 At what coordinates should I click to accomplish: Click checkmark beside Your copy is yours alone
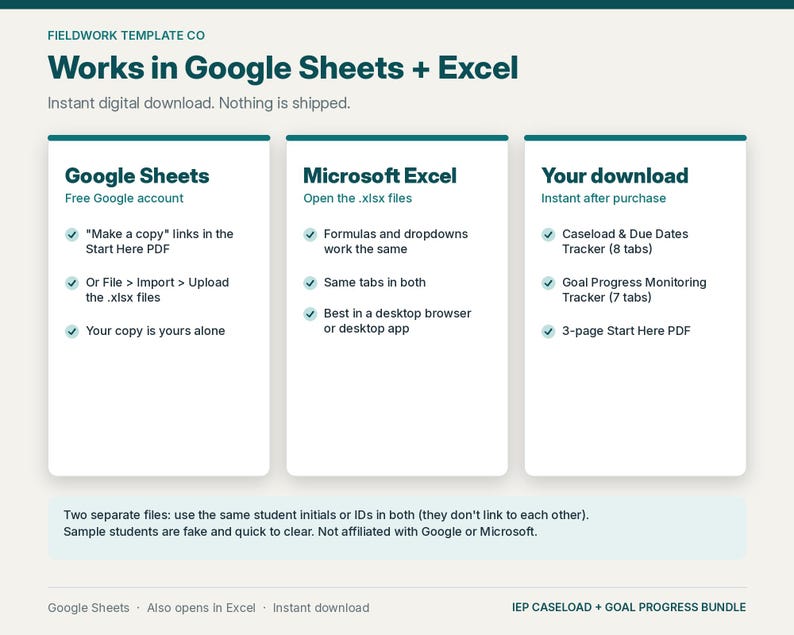[x=72, y=332]
